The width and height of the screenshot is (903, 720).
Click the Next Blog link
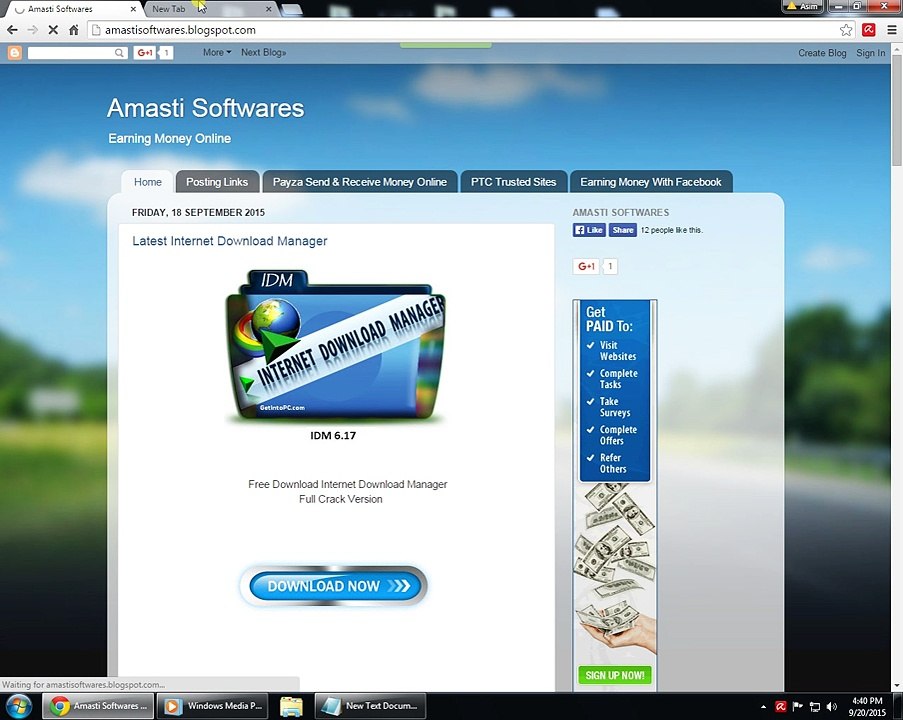click(263, 52)
